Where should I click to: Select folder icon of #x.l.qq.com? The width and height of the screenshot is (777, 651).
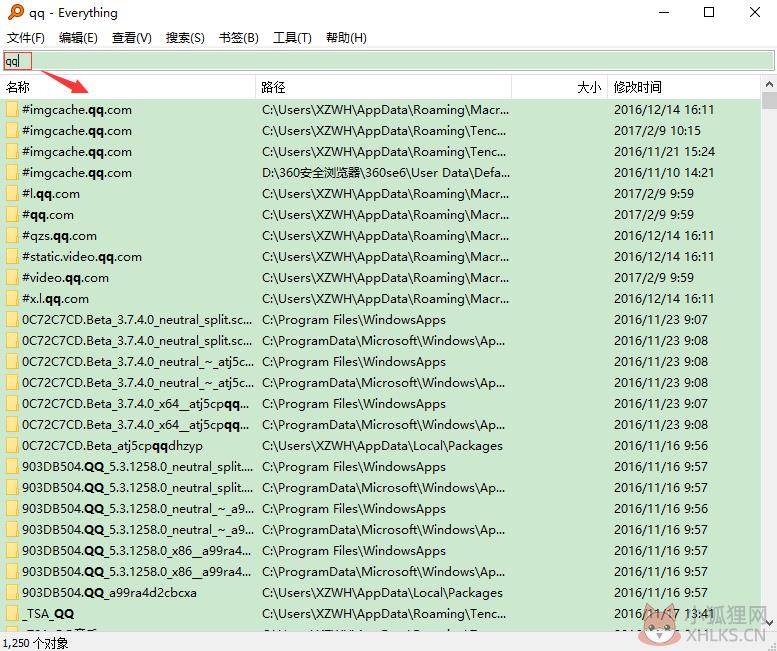[12, 299]
